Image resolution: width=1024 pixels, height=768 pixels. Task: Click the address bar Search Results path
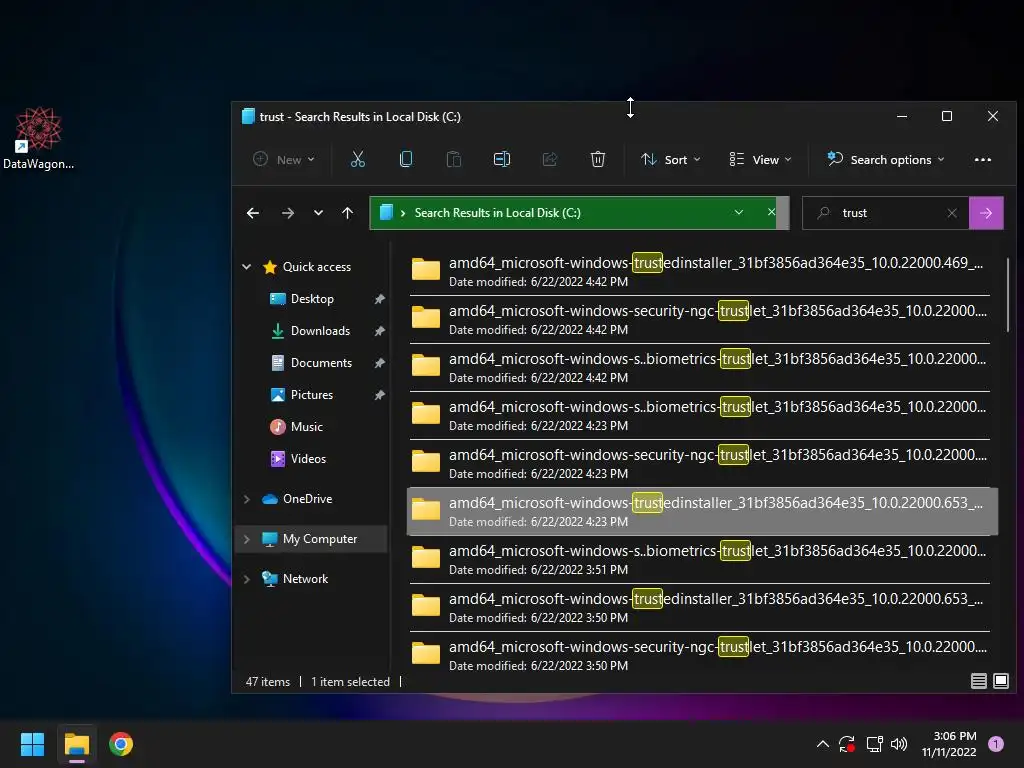pos(497,213)
